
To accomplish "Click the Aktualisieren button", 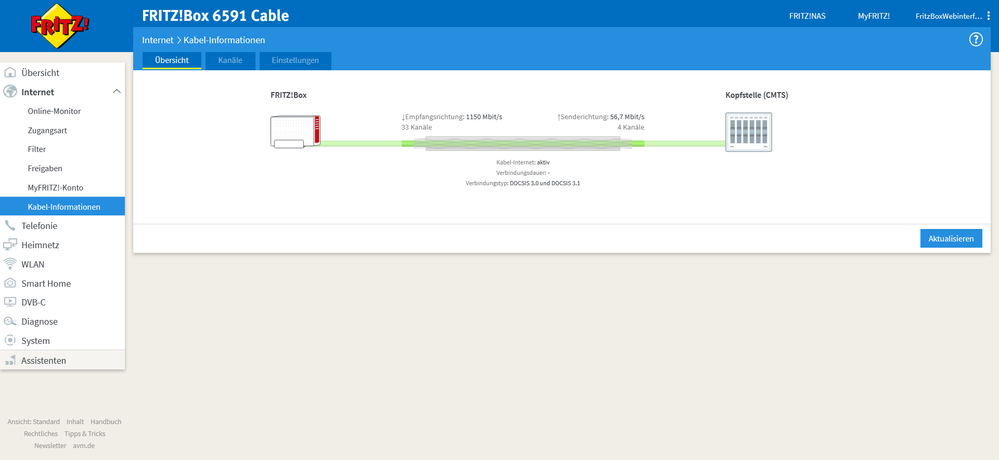I will pyautogui.click(x=951, y=239).
